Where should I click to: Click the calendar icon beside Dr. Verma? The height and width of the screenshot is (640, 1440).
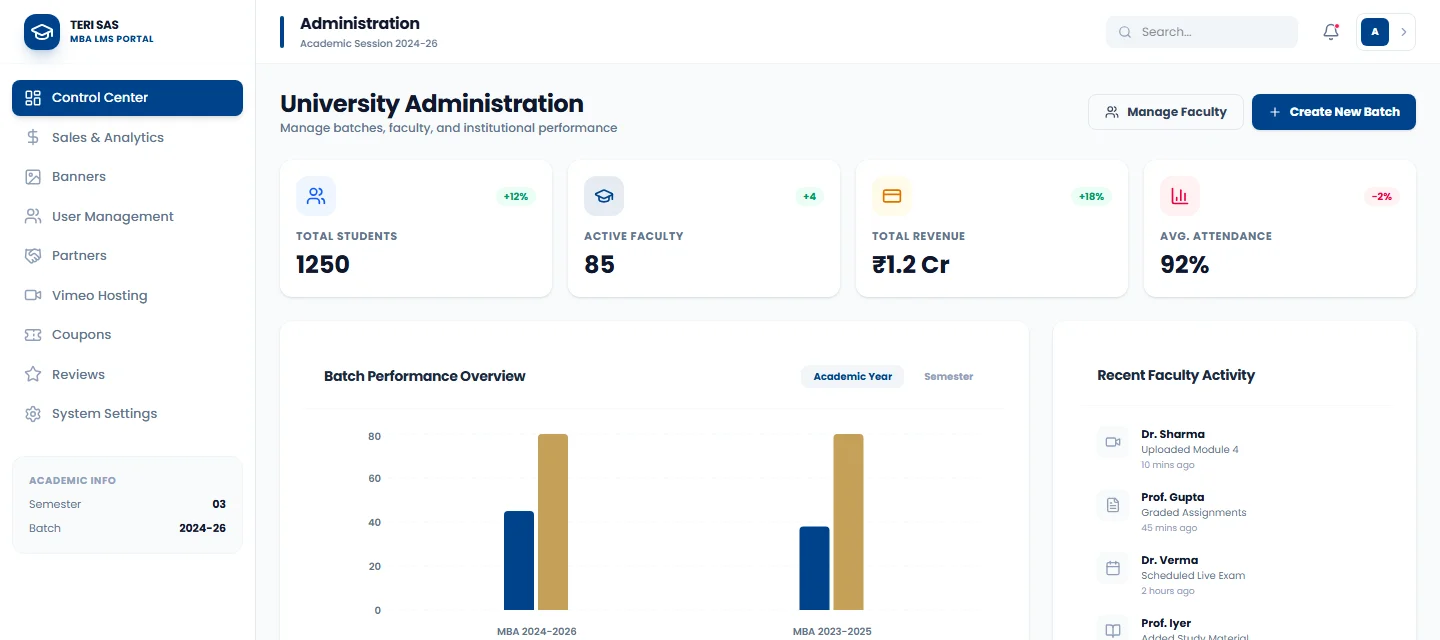coord(1113,568)
